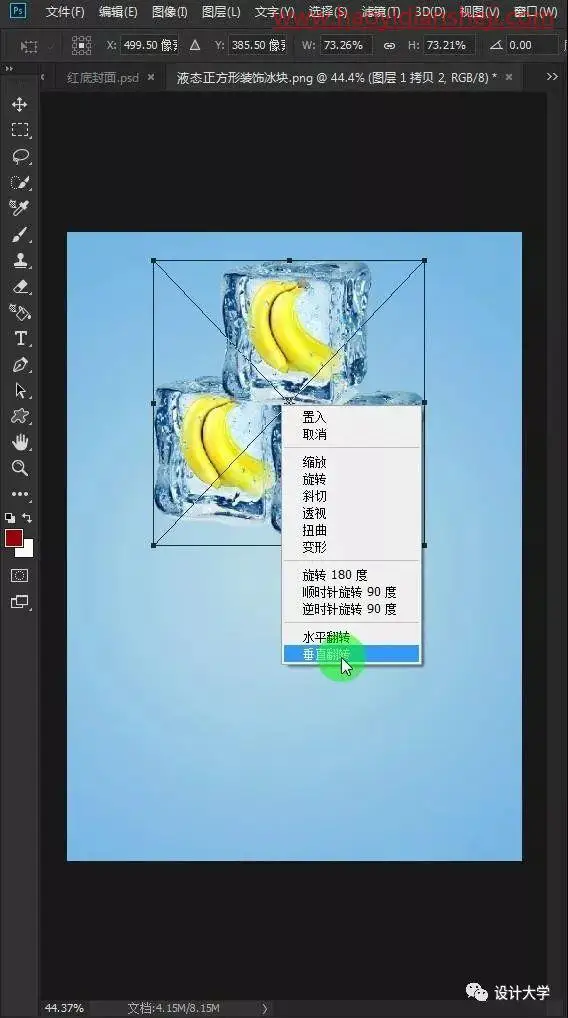The height and width of the screenshot is (1018, 568).
Task: Select the Move tool
Action: tap(19, 105)
